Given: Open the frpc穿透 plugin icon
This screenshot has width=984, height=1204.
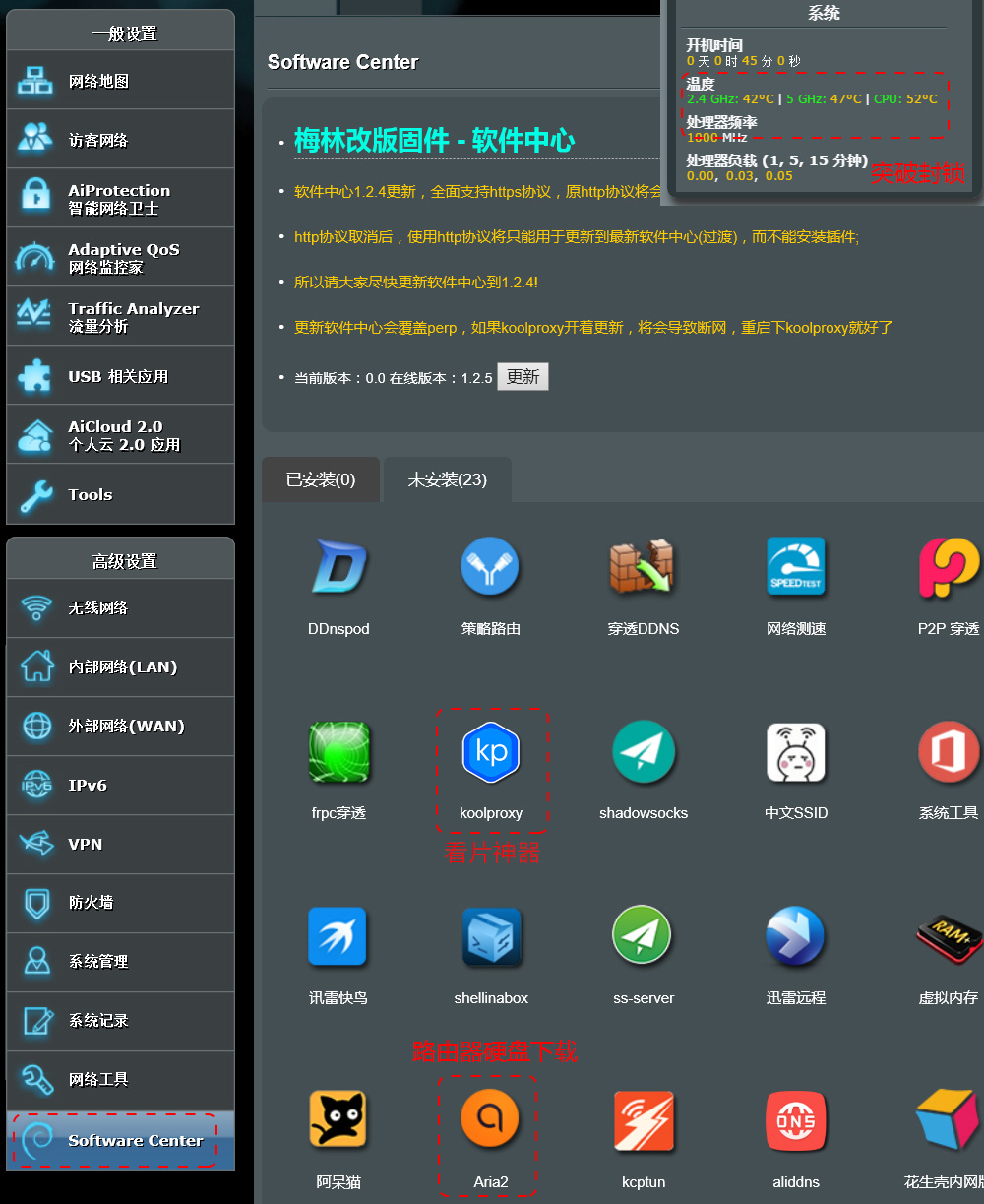Looking at the screenshot, I should 338,751.
